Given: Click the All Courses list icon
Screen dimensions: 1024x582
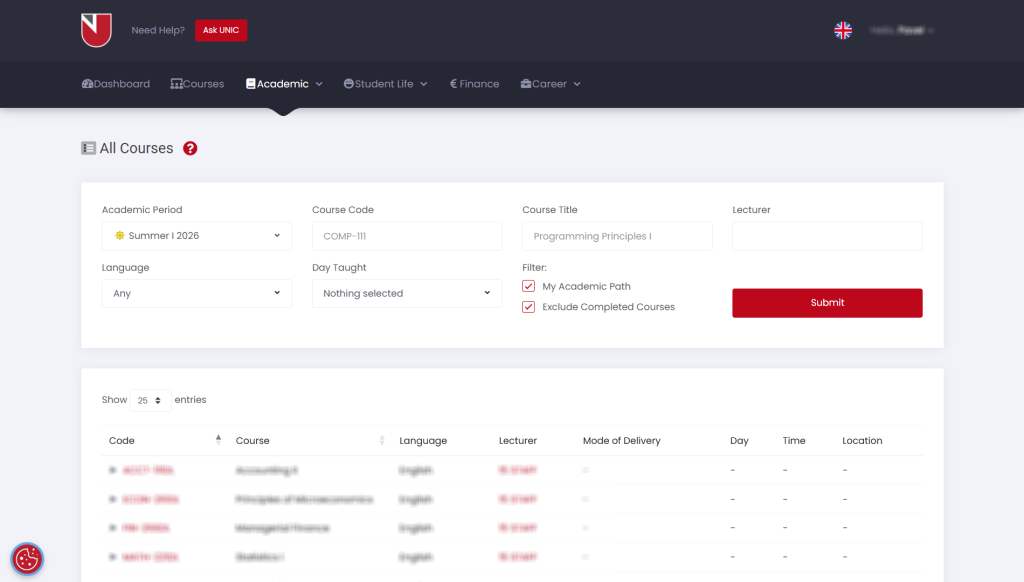Looking at the screenshot, I should 88,148.
